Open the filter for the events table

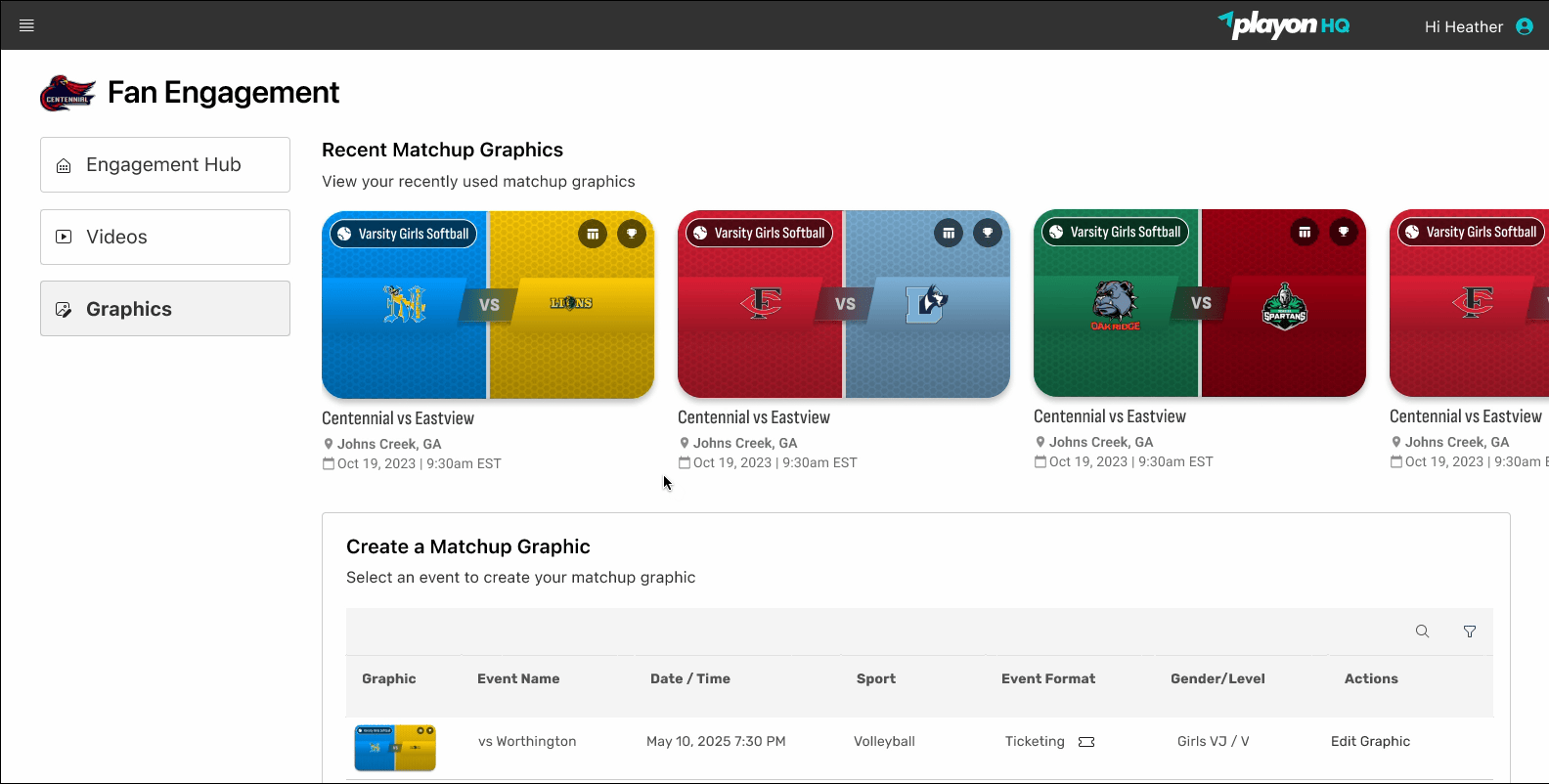1470,632
